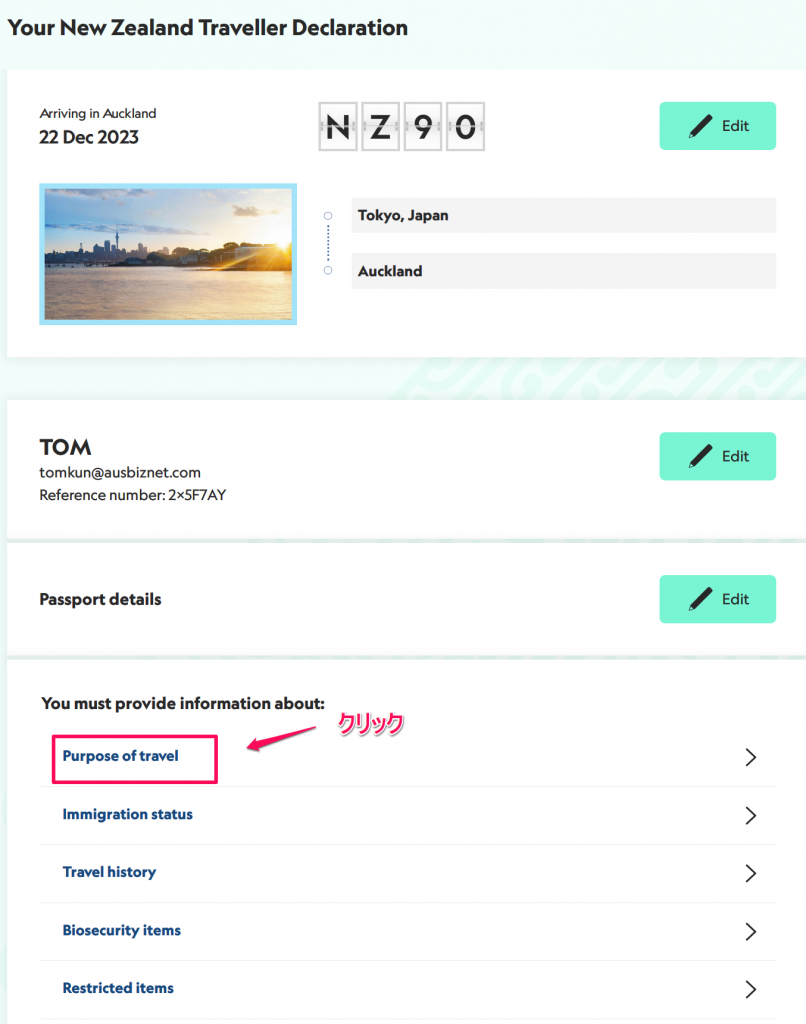The width and height of the screenshot is (806, 1024).
Task: Open the Purpose of travel section
Action: coord(120,756)
